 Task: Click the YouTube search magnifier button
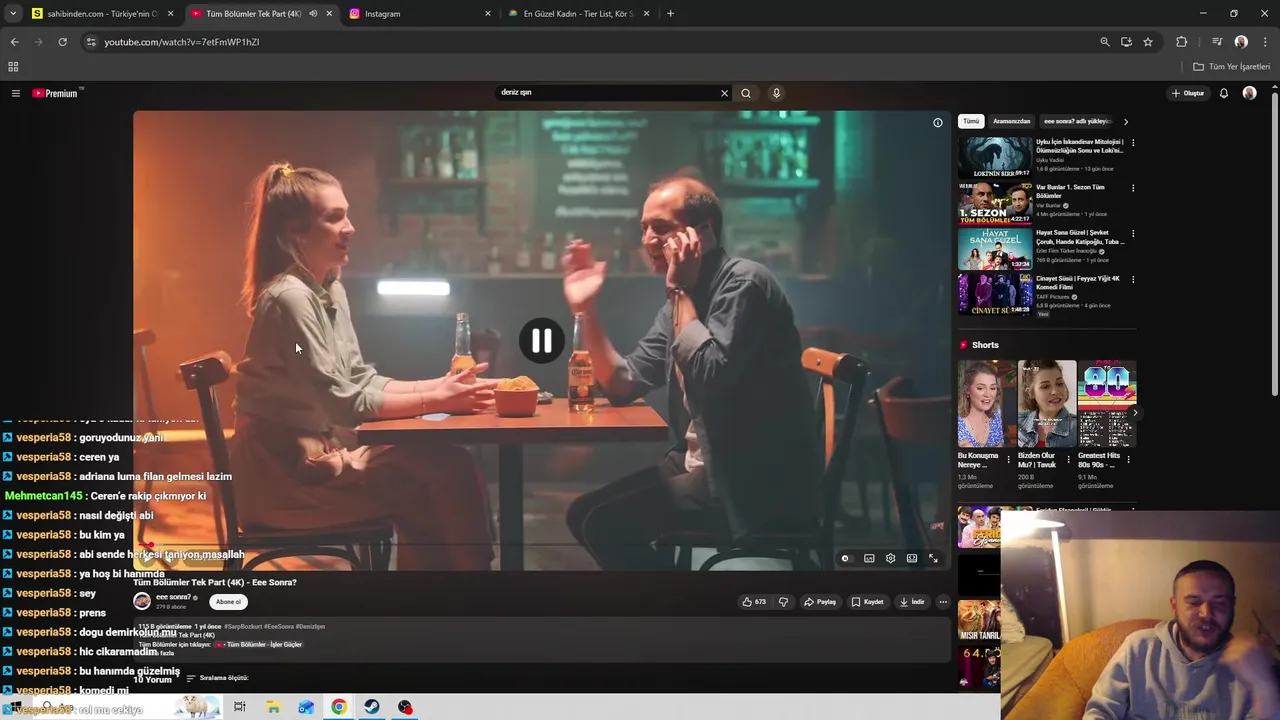click(x=746, y=93)
